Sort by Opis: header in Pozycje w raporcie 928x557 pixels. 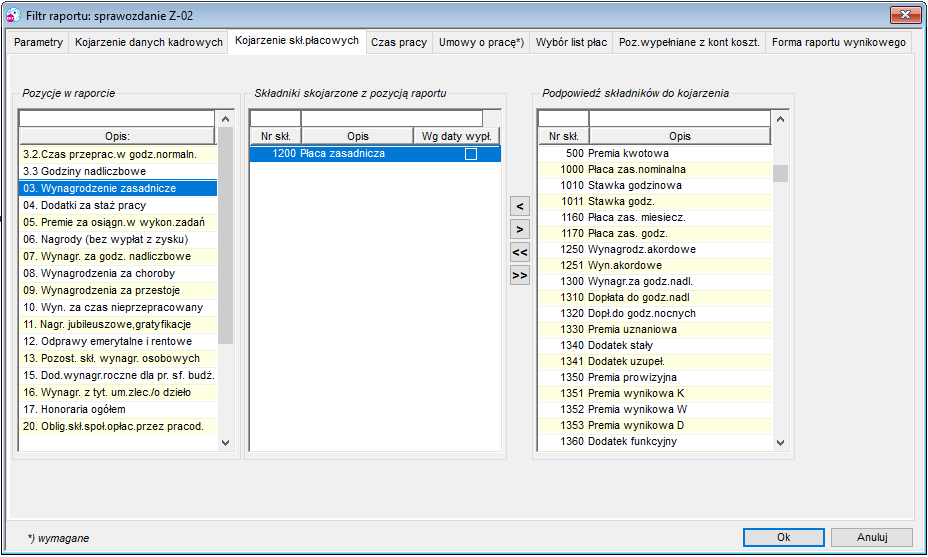pos(117,136)
